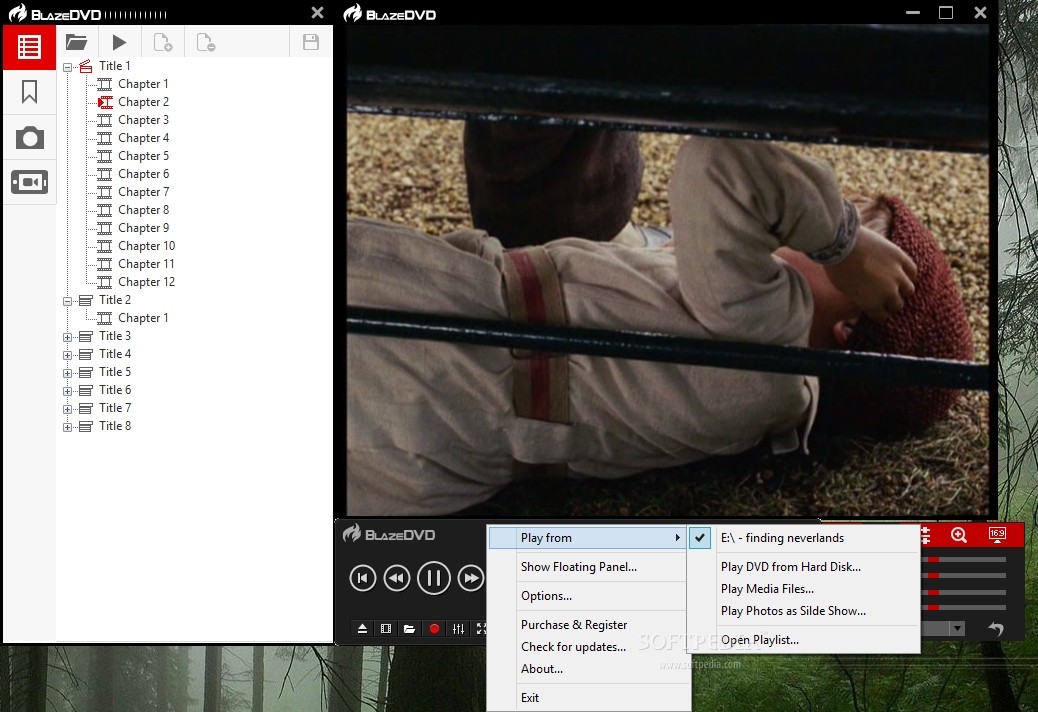The image size is (1038, 712).
Task: Click the zoom magnifier icon
Action: coord(959,535)
